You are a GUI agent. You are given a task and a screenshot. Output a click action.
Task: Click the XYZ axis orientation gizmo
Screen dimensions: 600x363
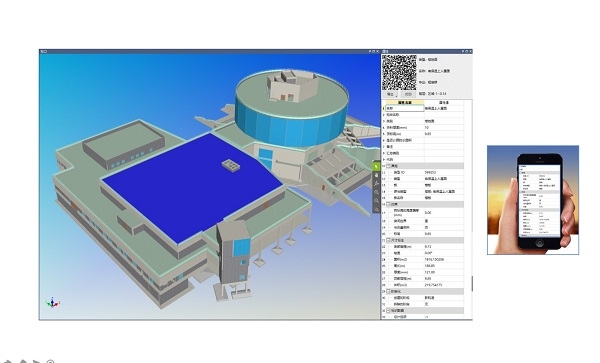click(53, 303)
